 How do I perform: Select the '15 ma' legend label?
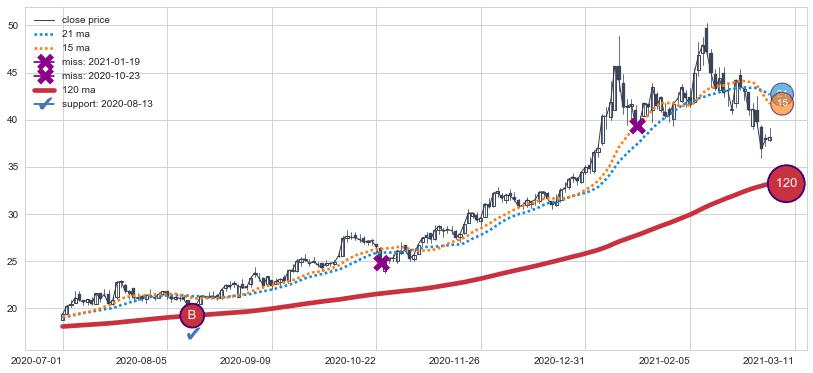click(72, 48)
